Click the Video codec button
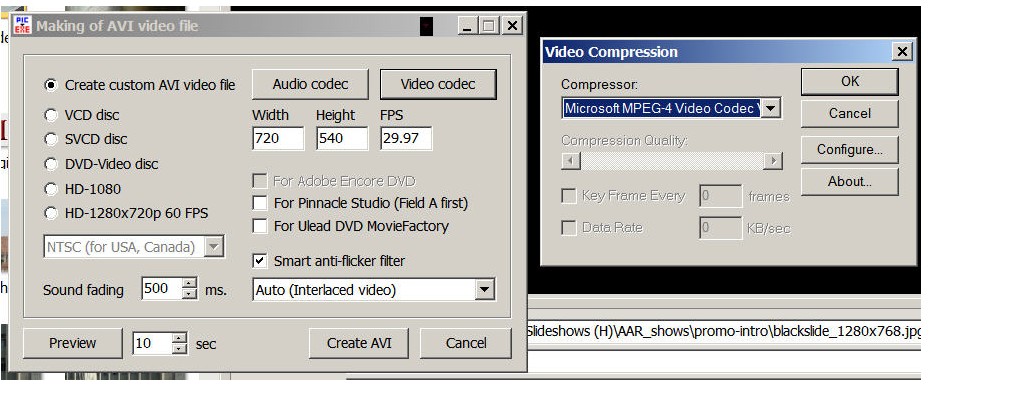Screen dimensions: 1027x409 (x=437, y=85)
